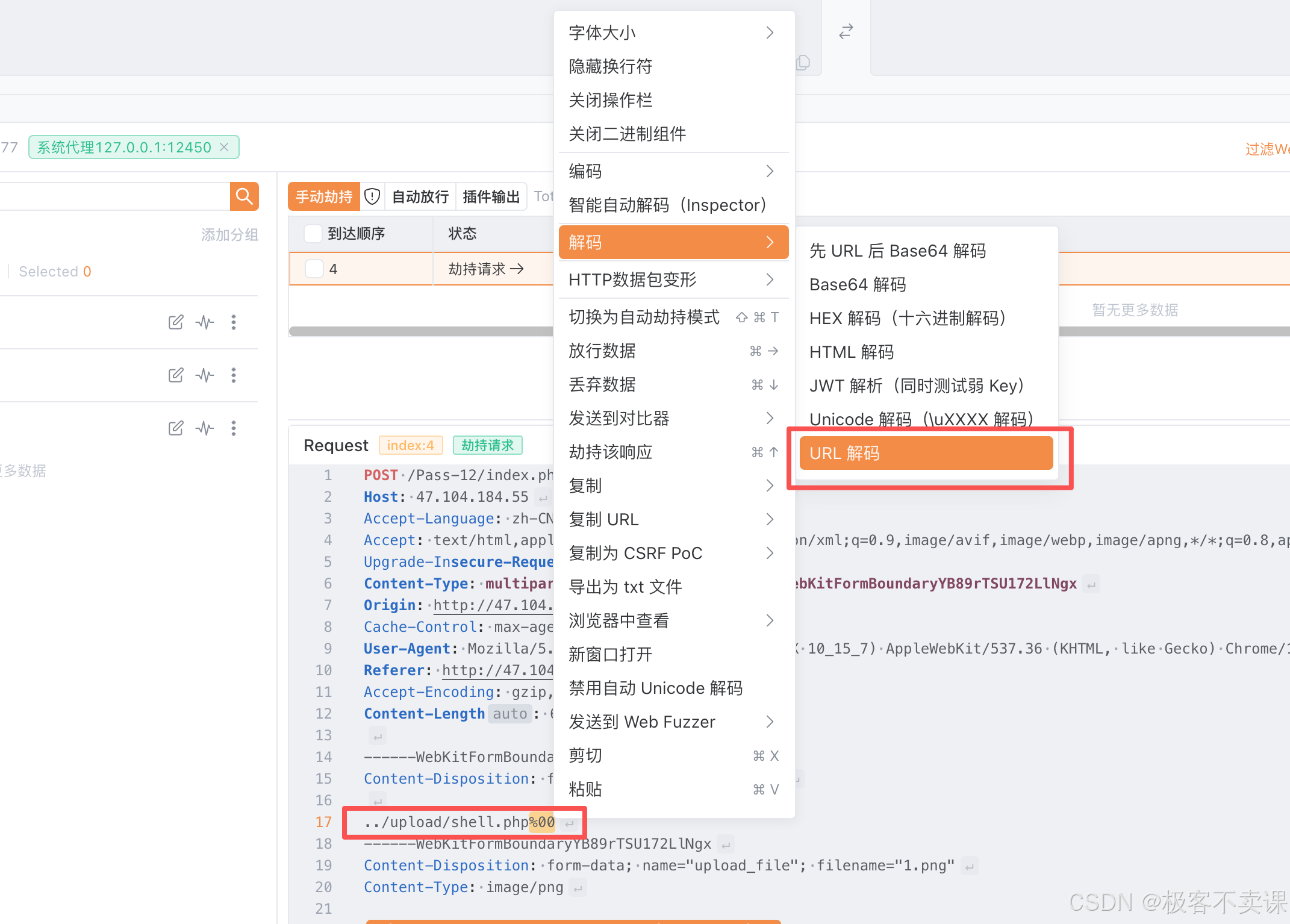Screen dimensions: 1290x924
Task: Expand 复制为 CSRF PoC submenu
Action: [673, 553]
